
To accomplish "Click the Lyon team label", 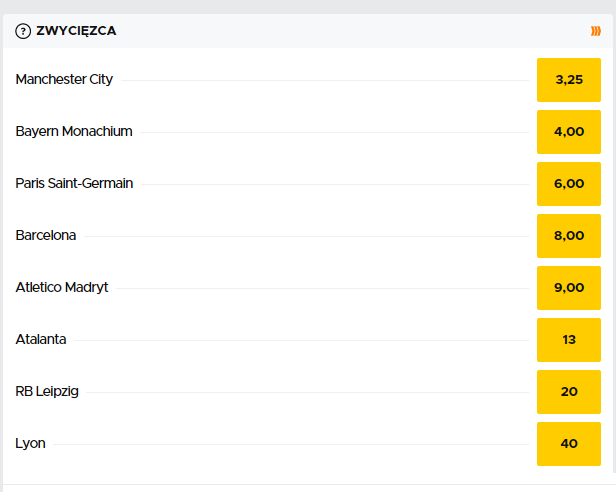I will 30,444.
